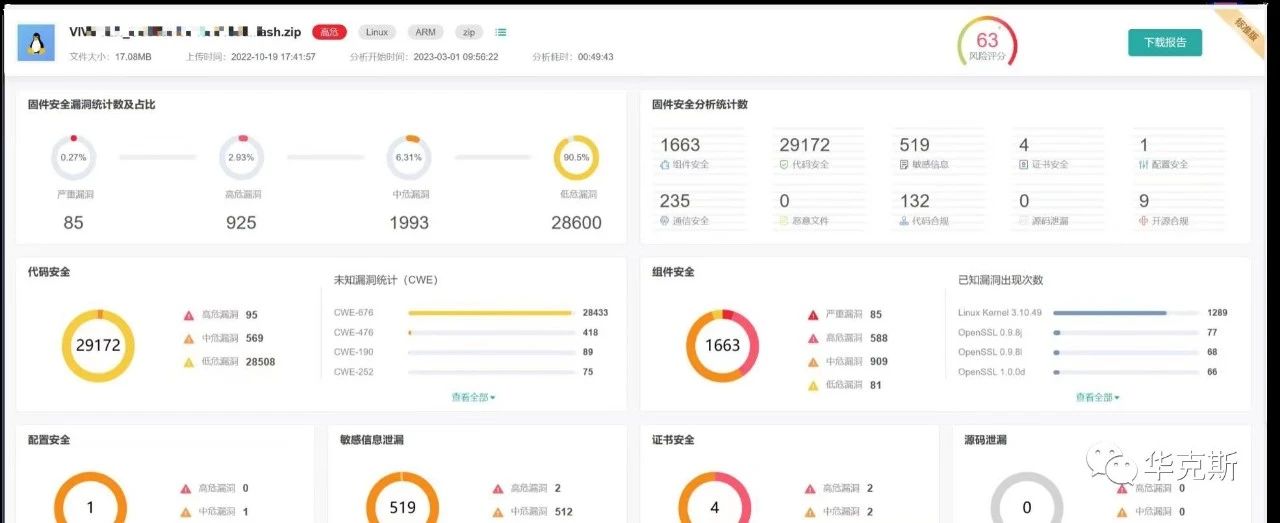Screen dimensions: 1280x523
Task: Click 低危漏洞 warning icon in 组件安全 card
Action: (x=813, y=385)
